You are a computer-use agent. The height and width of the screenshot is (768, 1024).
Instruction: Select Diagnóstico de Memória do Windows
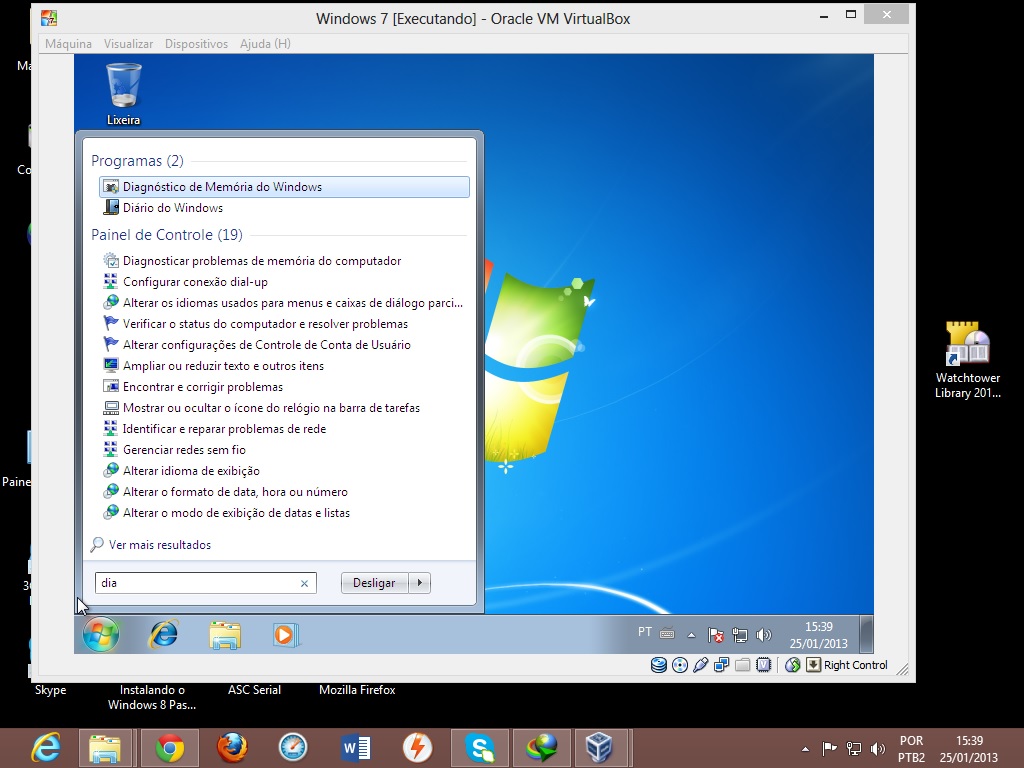[x=284, y=187]
